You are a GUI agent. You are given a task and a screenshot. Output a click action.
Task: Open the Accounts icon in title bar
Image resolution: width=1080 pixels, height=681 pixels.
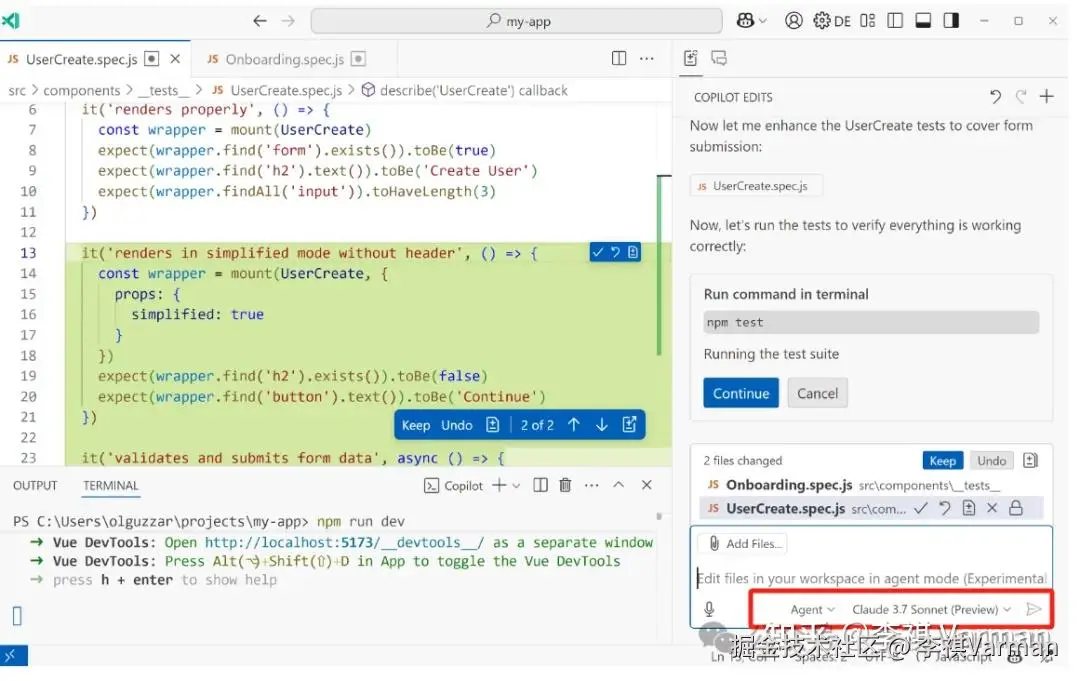[x=793, y=21]
